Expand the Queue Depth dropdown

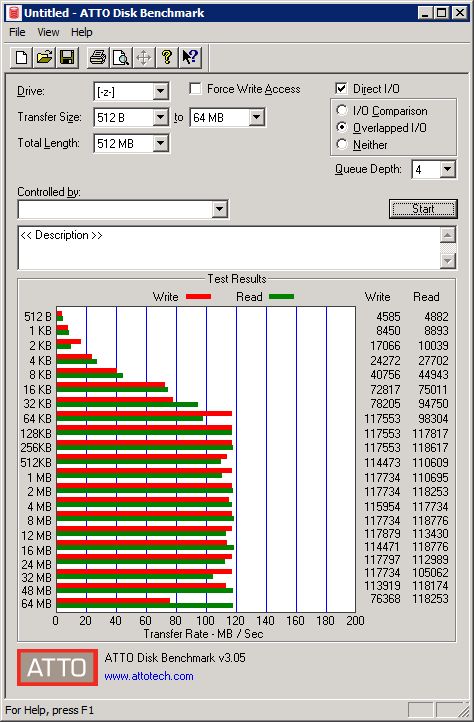point(447,169)
